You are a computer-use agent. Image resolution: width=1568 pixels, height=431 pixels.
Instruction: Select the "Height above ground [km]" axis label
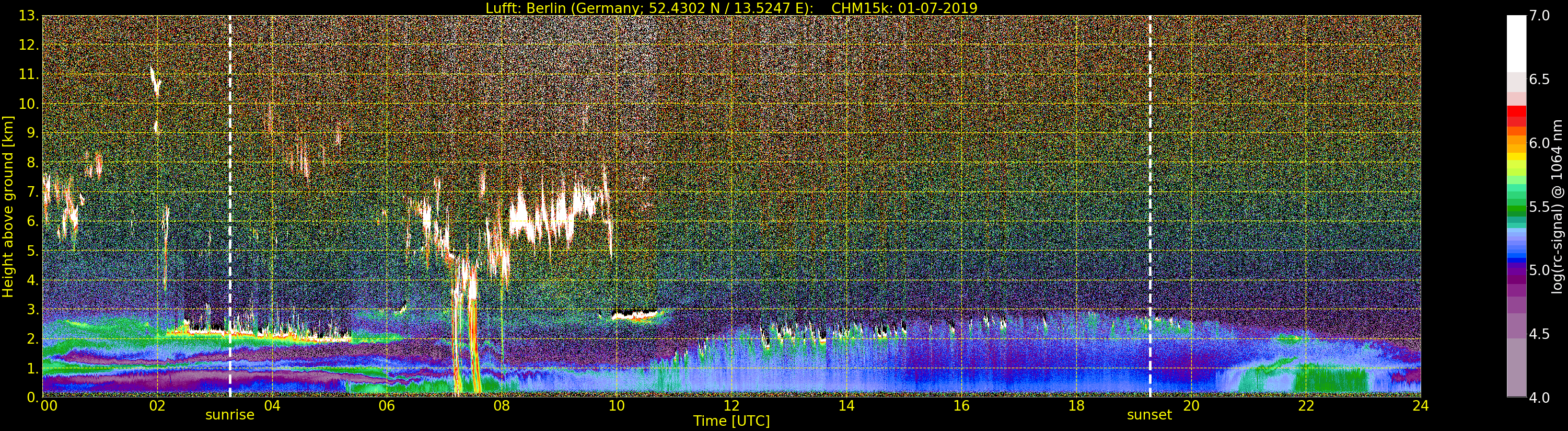(x=8, y=207)
